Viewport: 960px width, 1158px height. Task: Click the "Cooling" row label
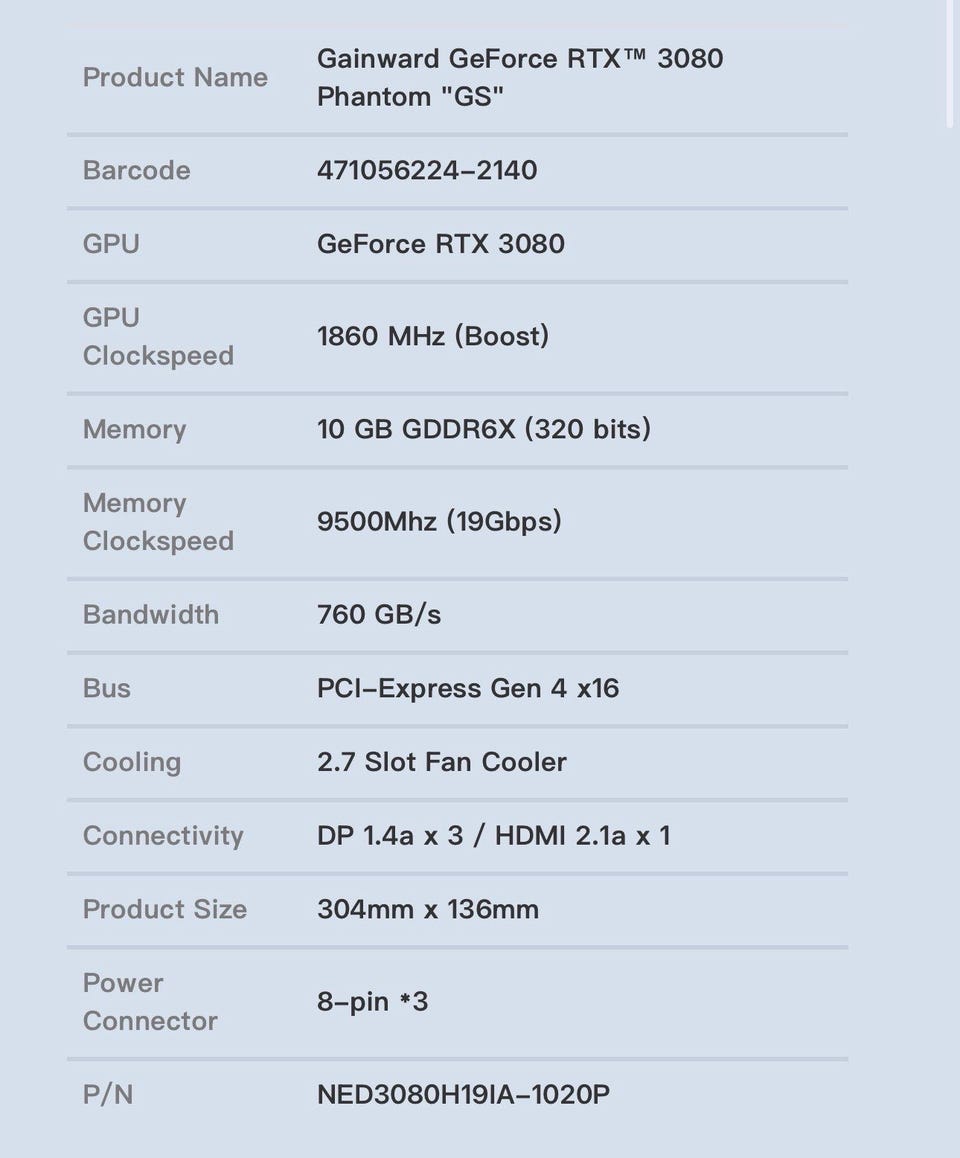click(132, 762)
